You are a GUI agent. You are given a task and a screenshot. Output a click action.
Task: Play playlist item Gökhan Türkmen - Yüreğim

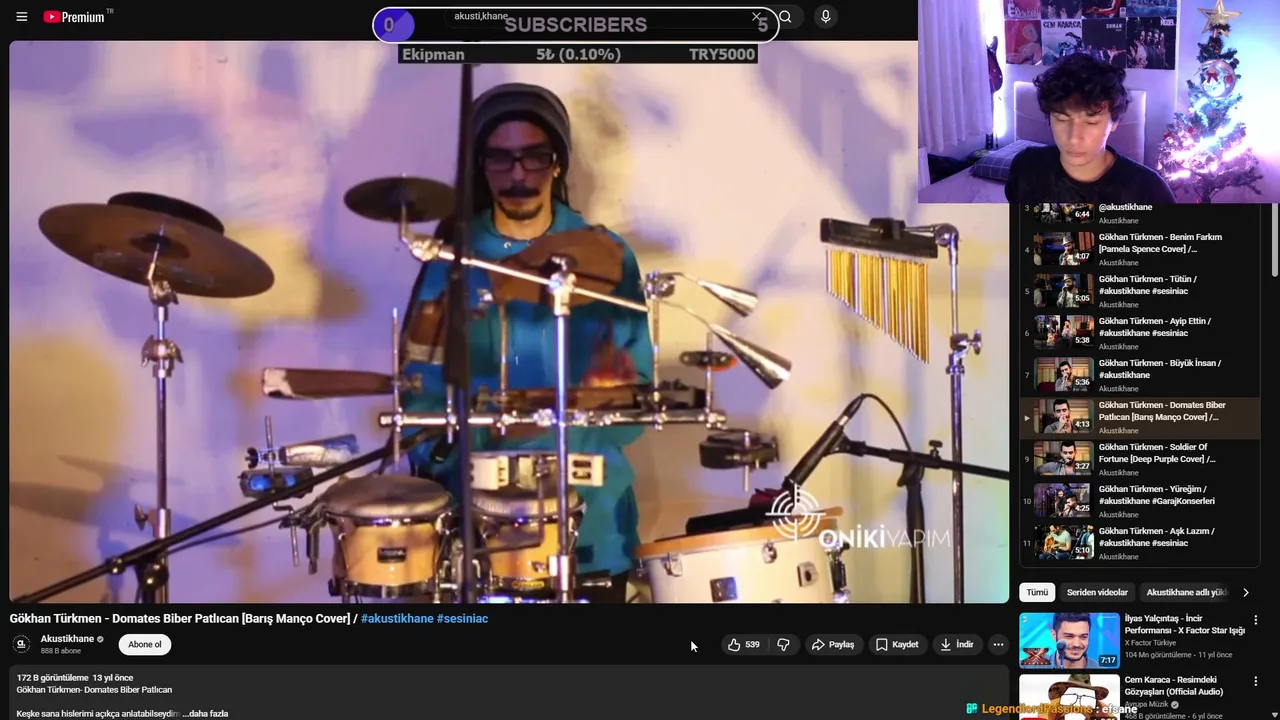1140,501
